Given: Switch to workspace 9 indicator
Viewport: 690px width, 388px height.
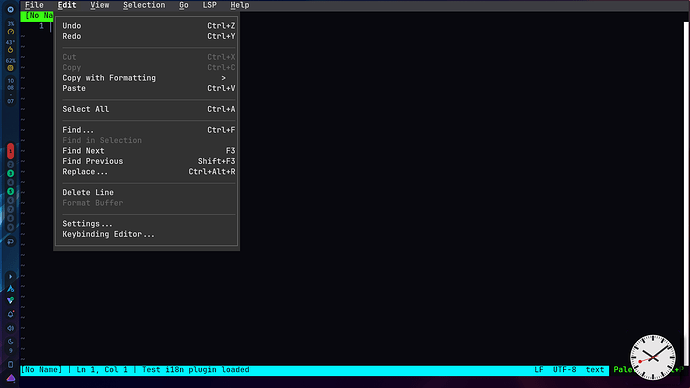Looking at the screenshot, I should pyautogui.click(x=11, y=227).
